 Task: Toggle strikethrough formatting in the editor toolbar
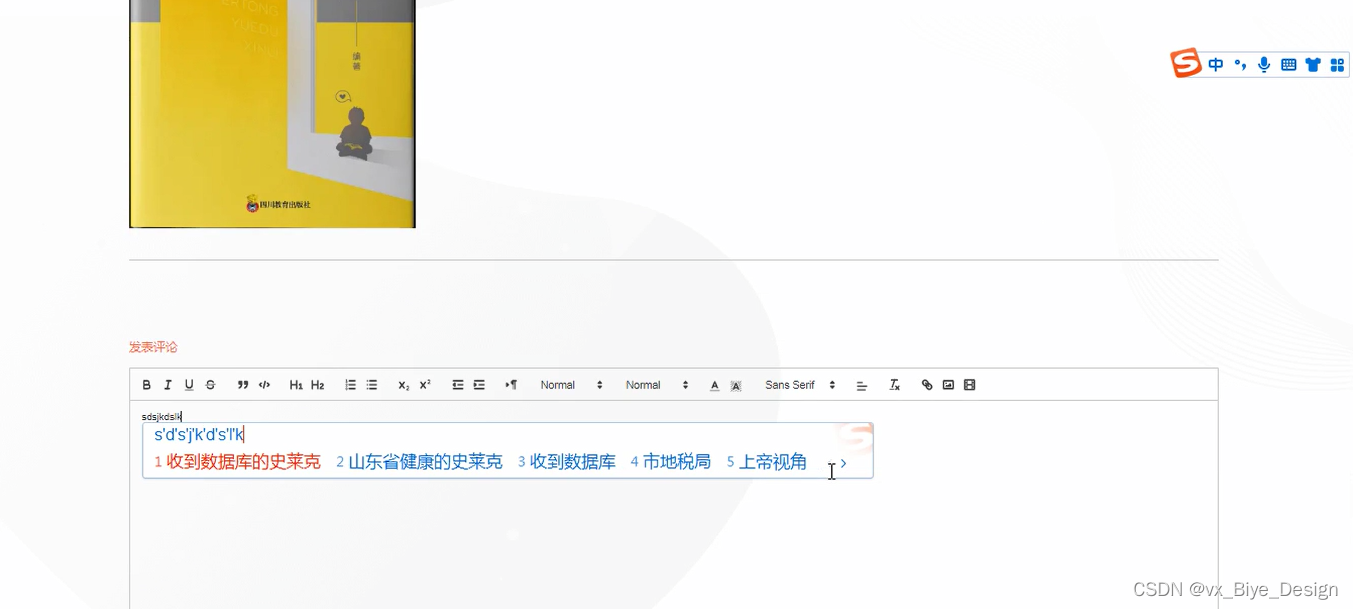[x=210, y=385]
